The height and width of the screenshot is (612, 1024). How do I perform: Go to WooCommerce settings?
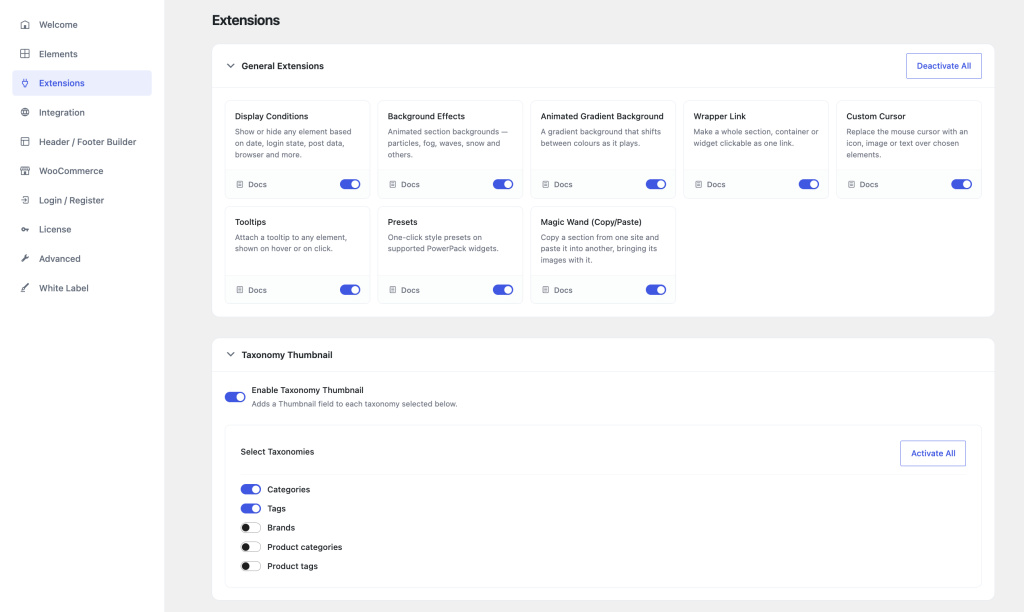pyautogui.click(x=82, y=171)
